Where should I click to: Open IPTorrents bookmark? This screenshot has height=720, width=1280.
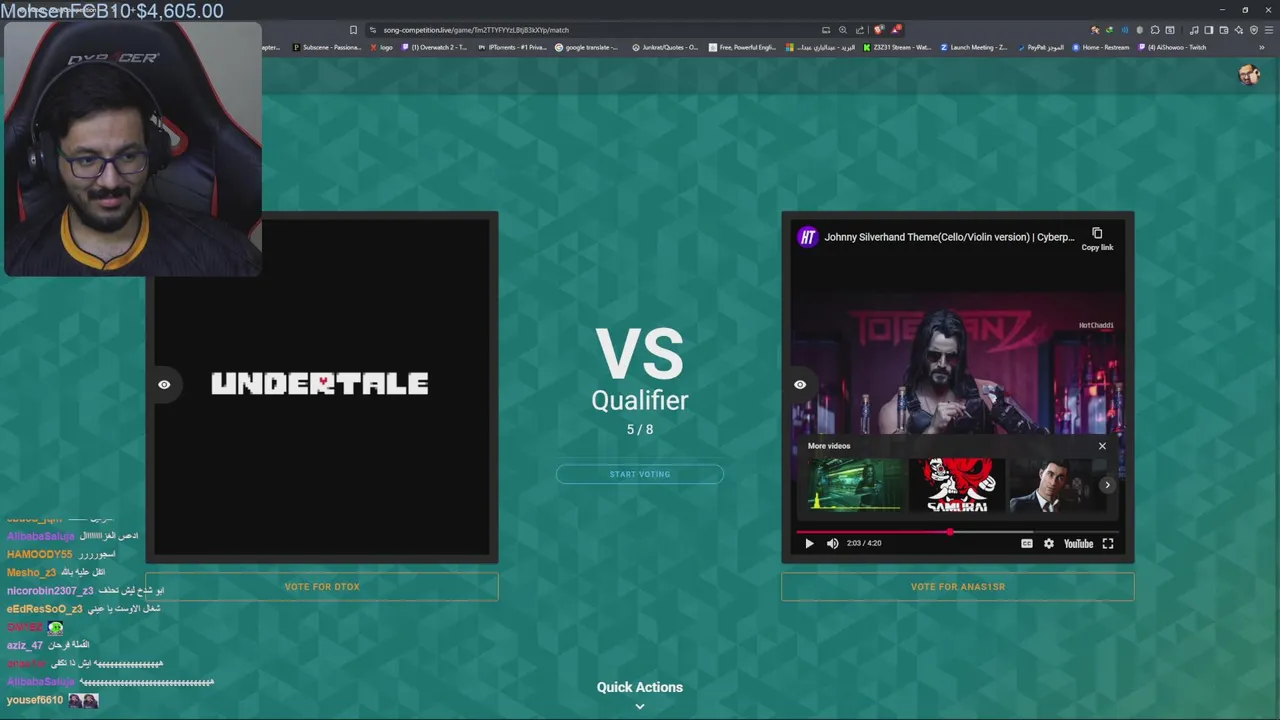coord(512,47)
